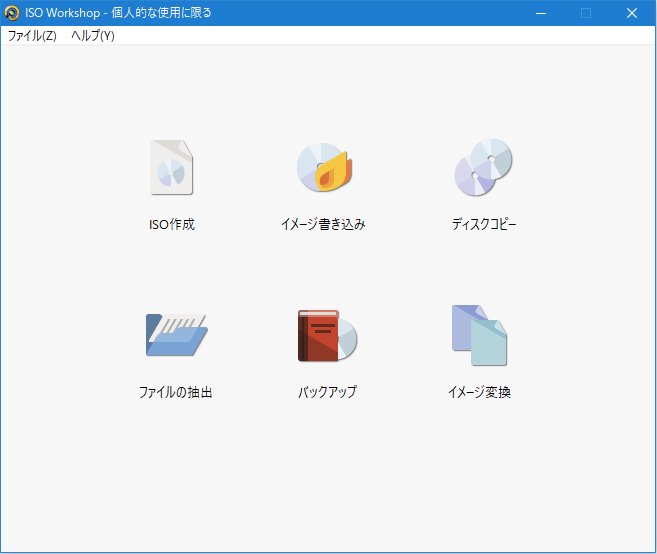Screen dimensions: 657x554
Task: Start バックアップ book and disc icon
Action: pyautogui.click(x=327, y=335)
